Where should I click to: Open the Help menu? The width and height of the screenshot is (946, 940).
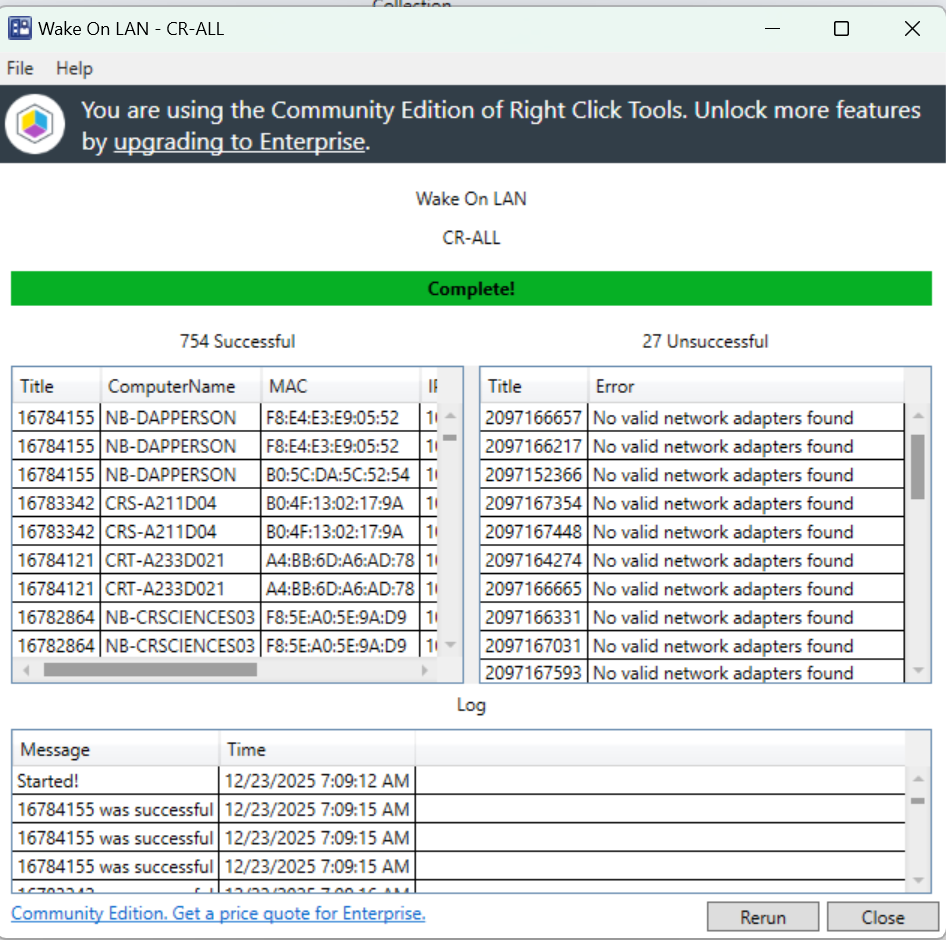(74, 68)
